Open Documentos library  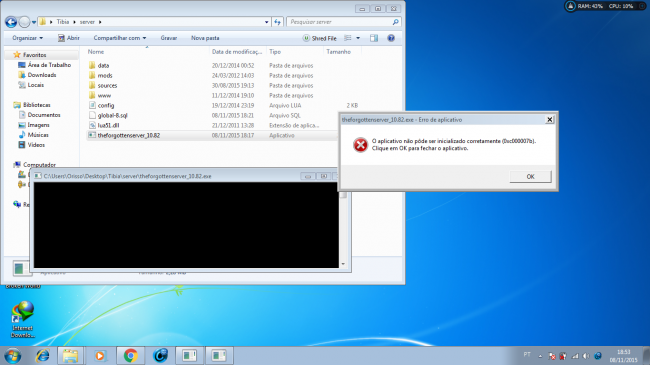(x=44, y=115)
